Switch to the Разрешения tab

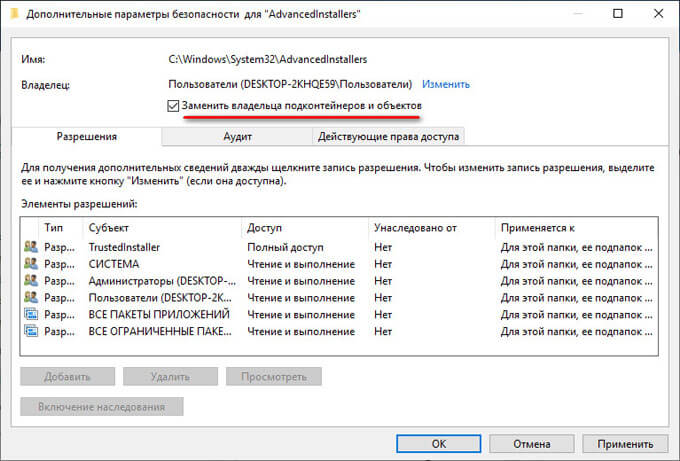click(x=87, y=137)
